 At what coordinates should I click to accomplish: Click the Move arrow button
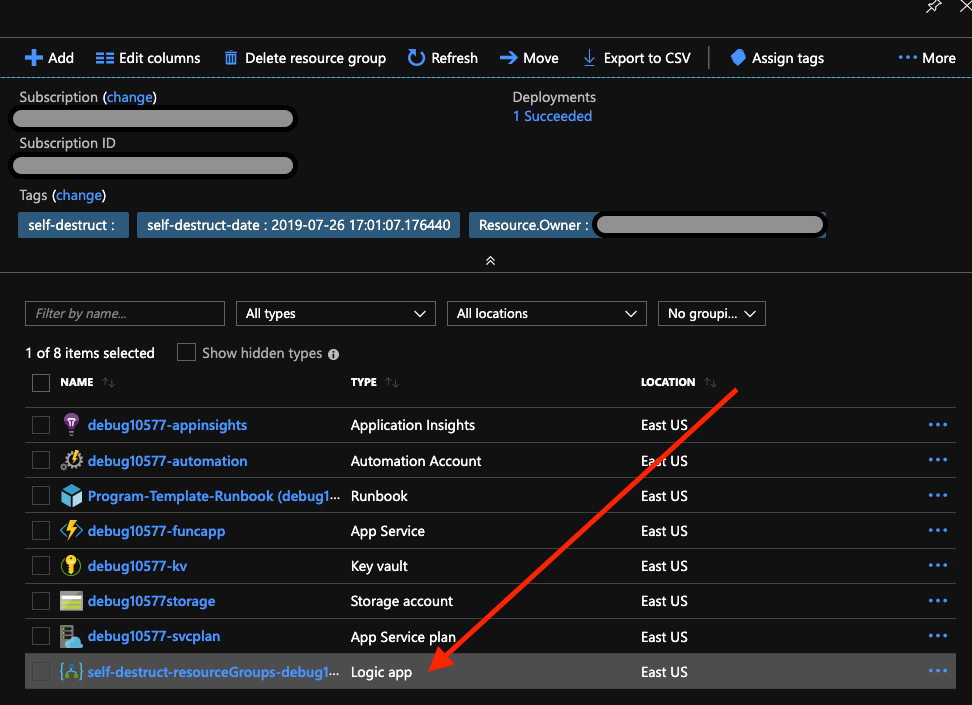529,58
